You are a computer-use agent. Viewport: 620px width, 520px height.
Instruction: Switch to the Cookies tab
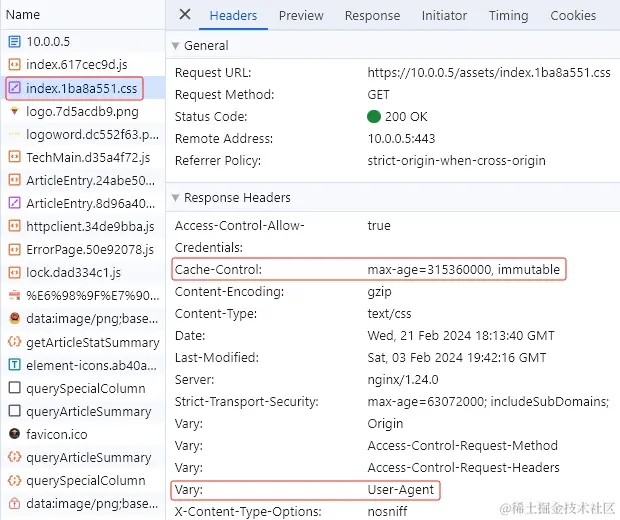pos(573,15)
